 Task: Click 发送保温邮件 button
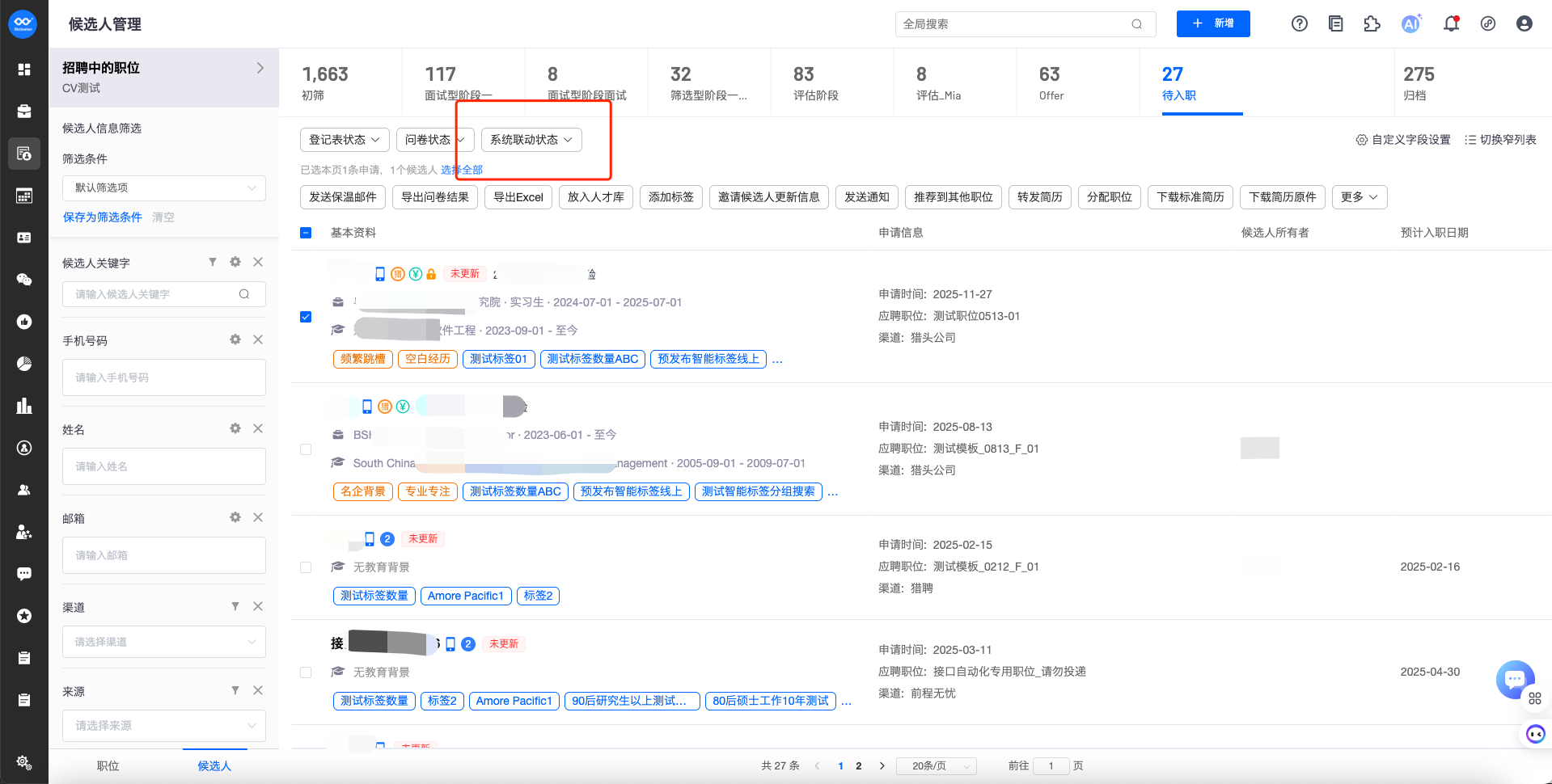coord(343,197)
